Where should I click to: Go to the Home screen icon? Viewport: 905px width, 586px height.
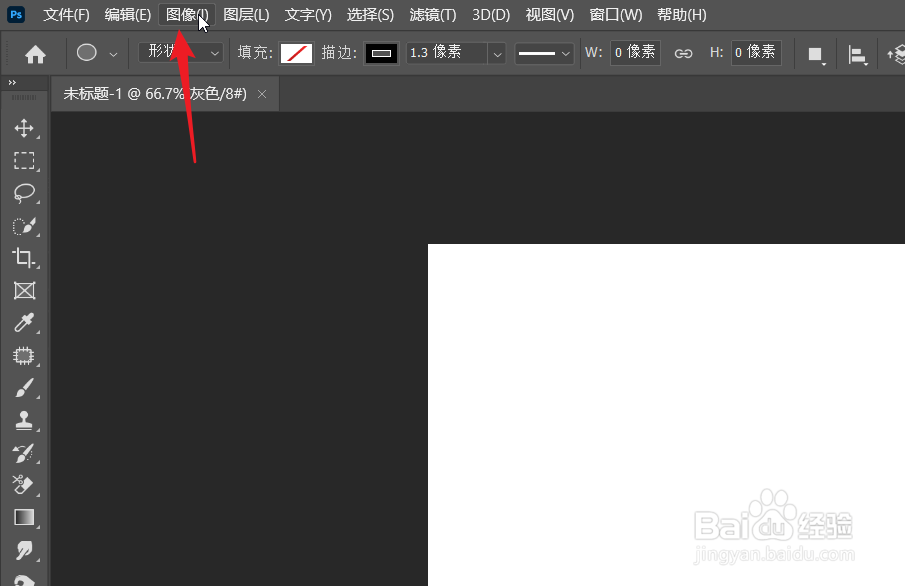coord(35,54)
